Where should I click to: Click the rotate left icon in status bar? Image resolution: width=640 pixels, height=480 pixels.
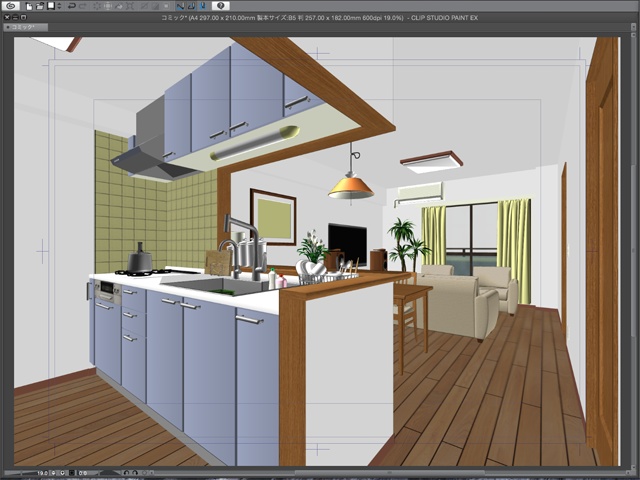click(126, 473)
